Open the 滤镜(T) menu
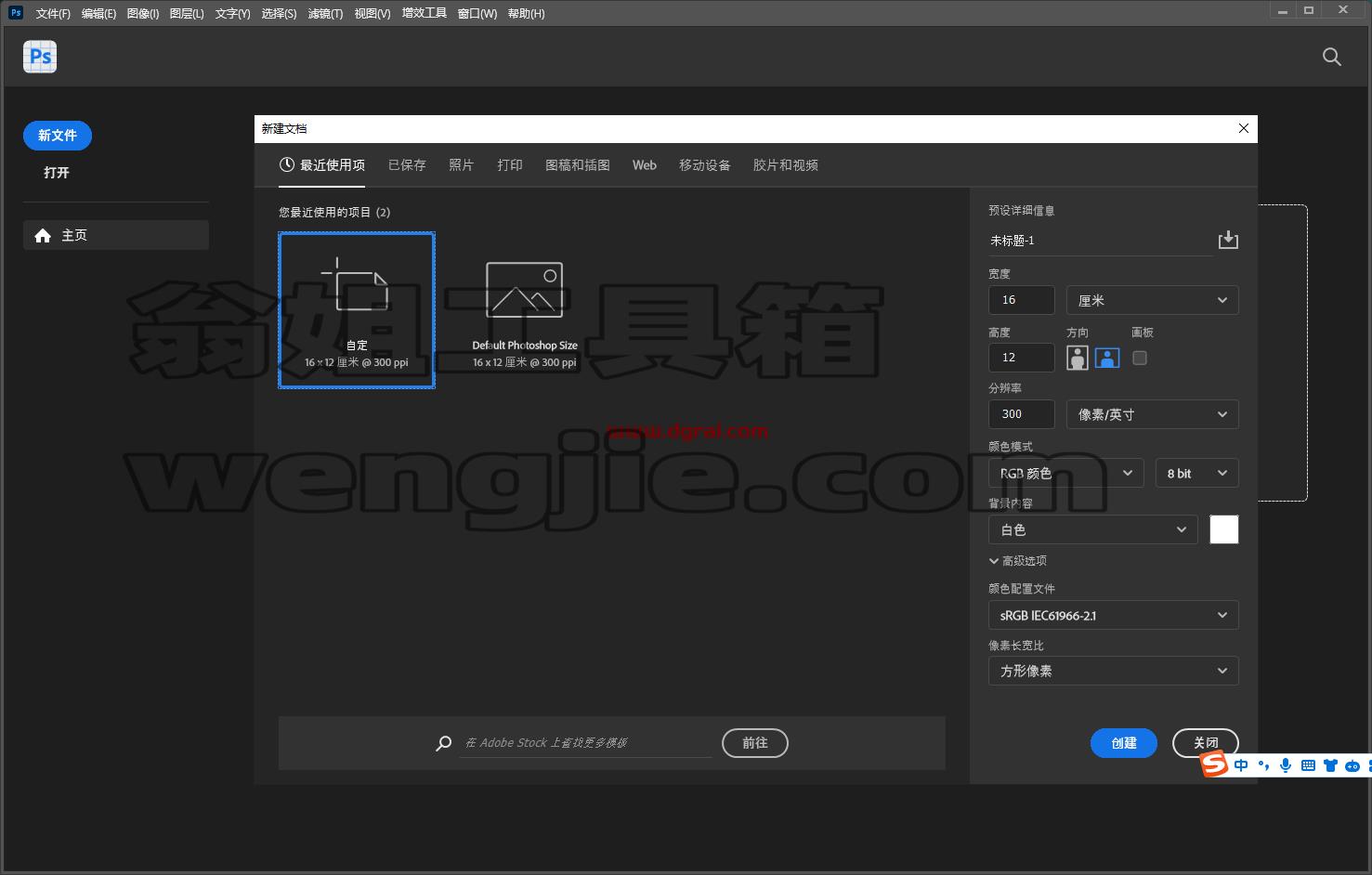This screenshot has height=875, width=1372. pos(325,13)
